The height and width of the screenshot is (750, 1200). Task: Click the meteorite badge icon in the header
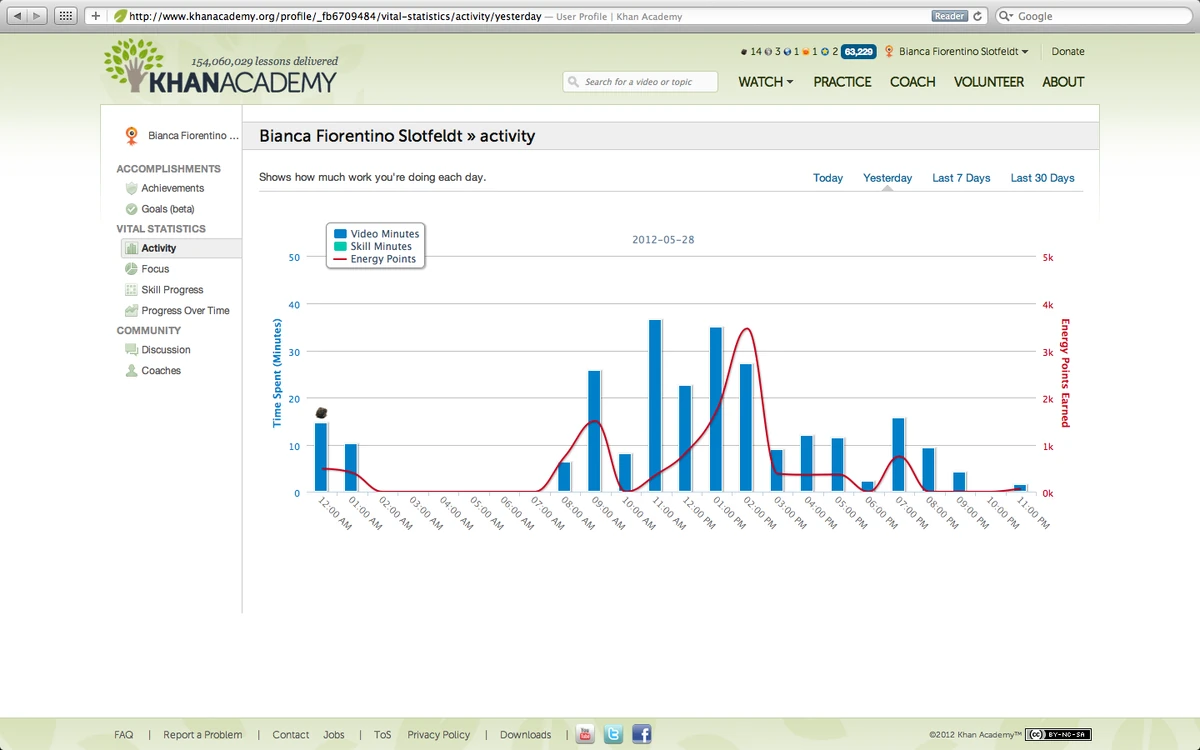tap(742, 51)
